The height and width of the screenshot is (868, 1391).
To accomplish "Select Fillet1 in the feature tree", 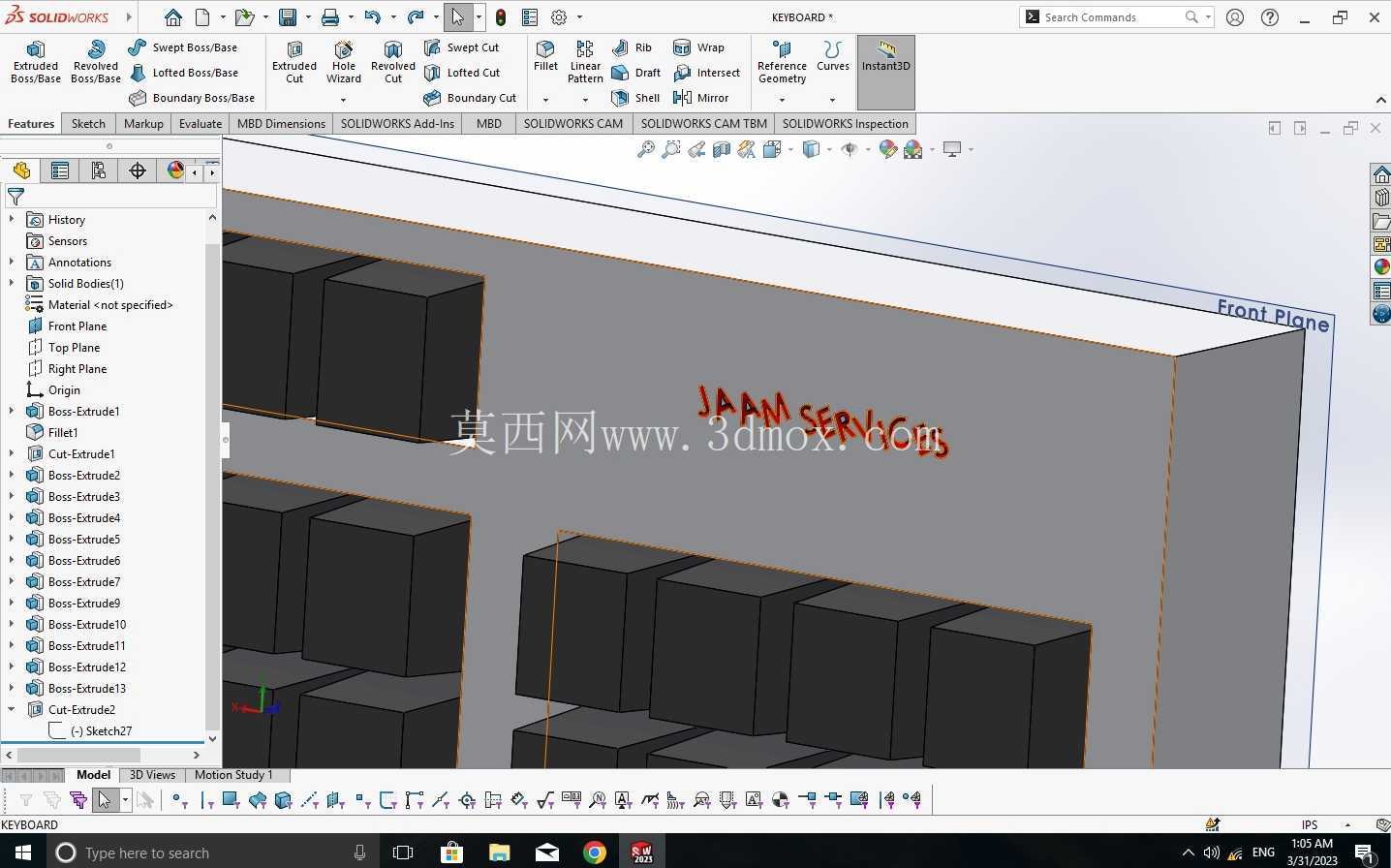I will pyautogui.click(x=53, y=433).
